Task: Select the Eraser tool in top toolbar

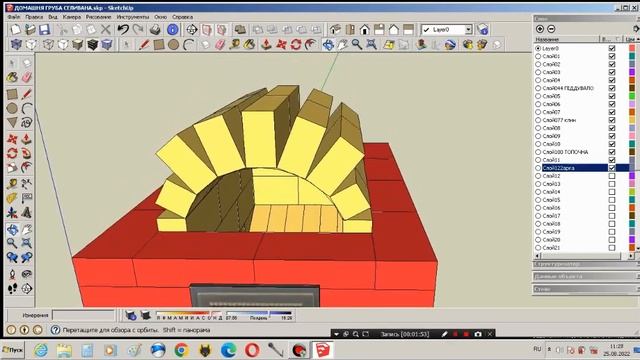Action: 220,44
